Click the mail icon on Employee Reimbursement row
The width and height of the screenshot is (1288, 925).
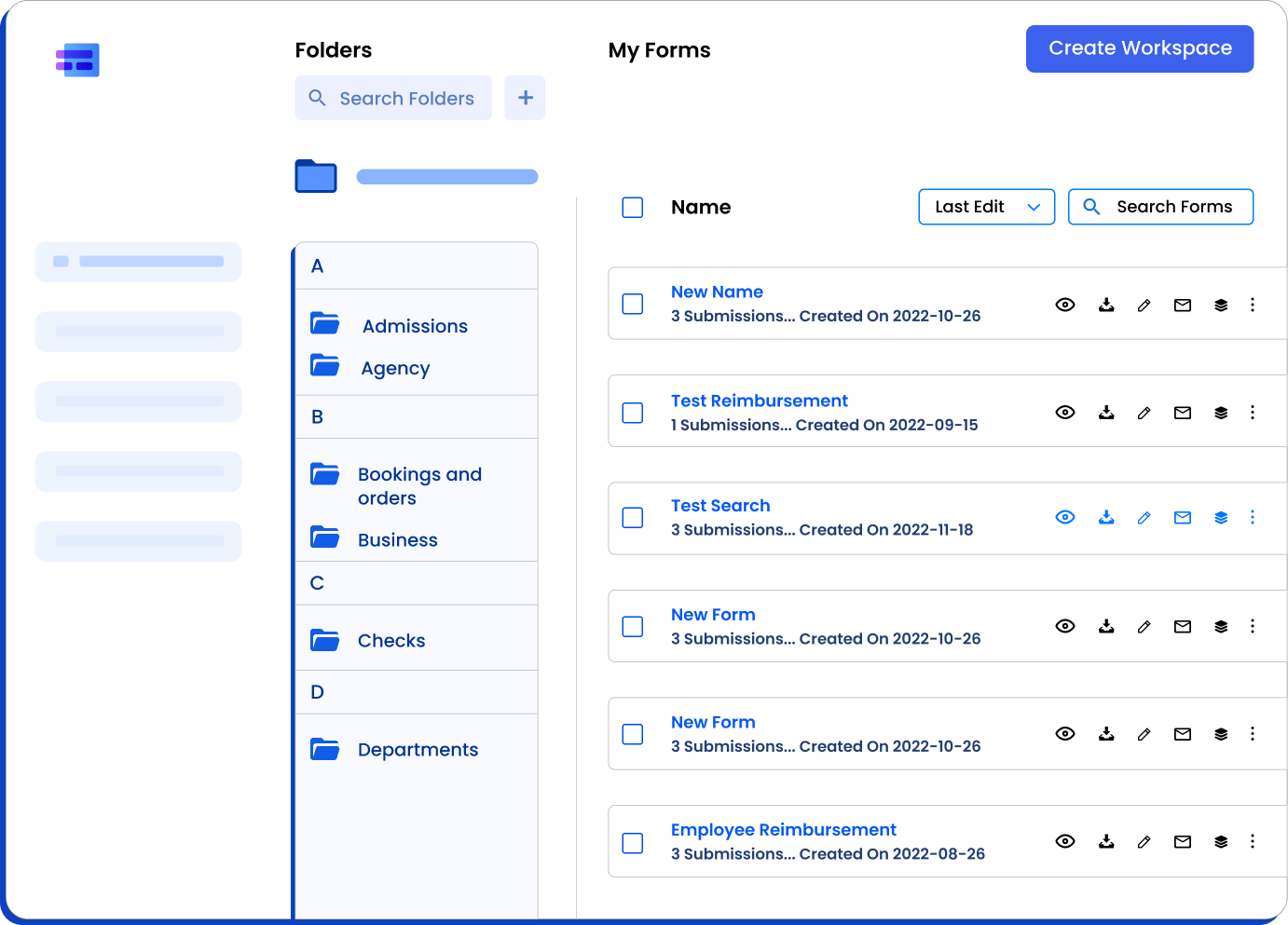pyautogui.click(x=1183, y=841)
